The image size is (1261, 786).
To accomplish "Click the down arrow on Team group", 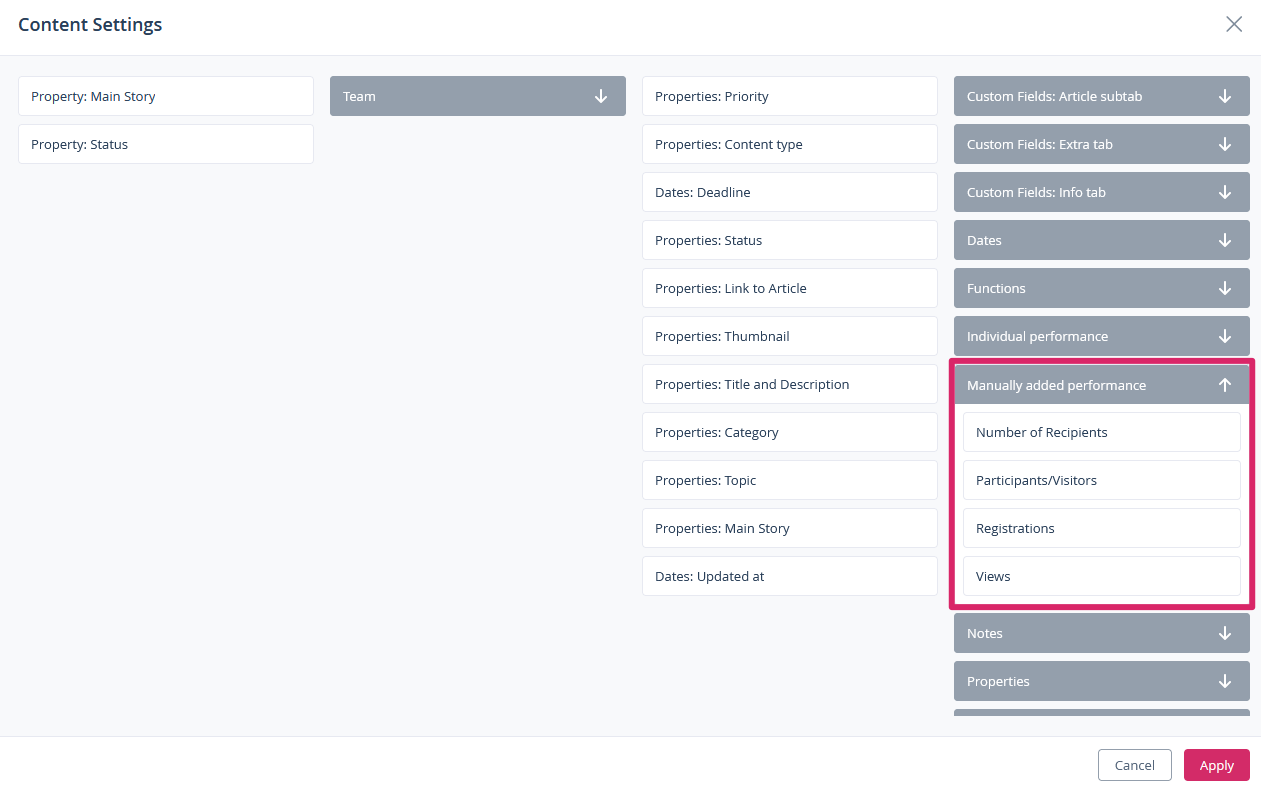I will click(x=601, y=96).
